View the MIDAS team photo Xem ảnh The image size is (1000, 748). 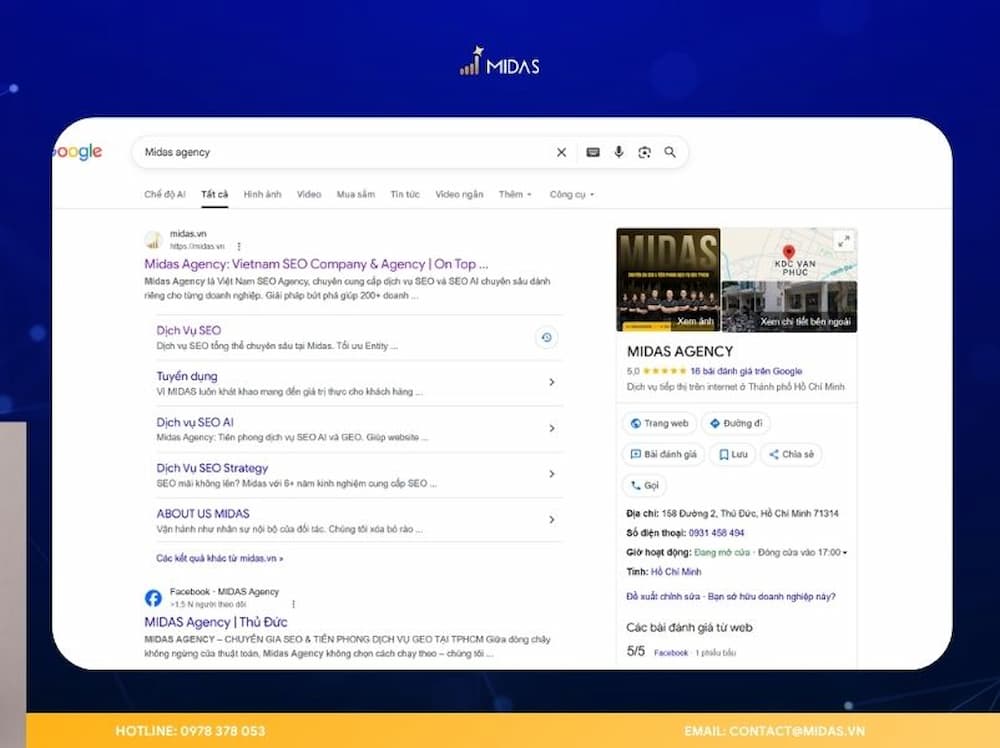click(x=668, y=280)
